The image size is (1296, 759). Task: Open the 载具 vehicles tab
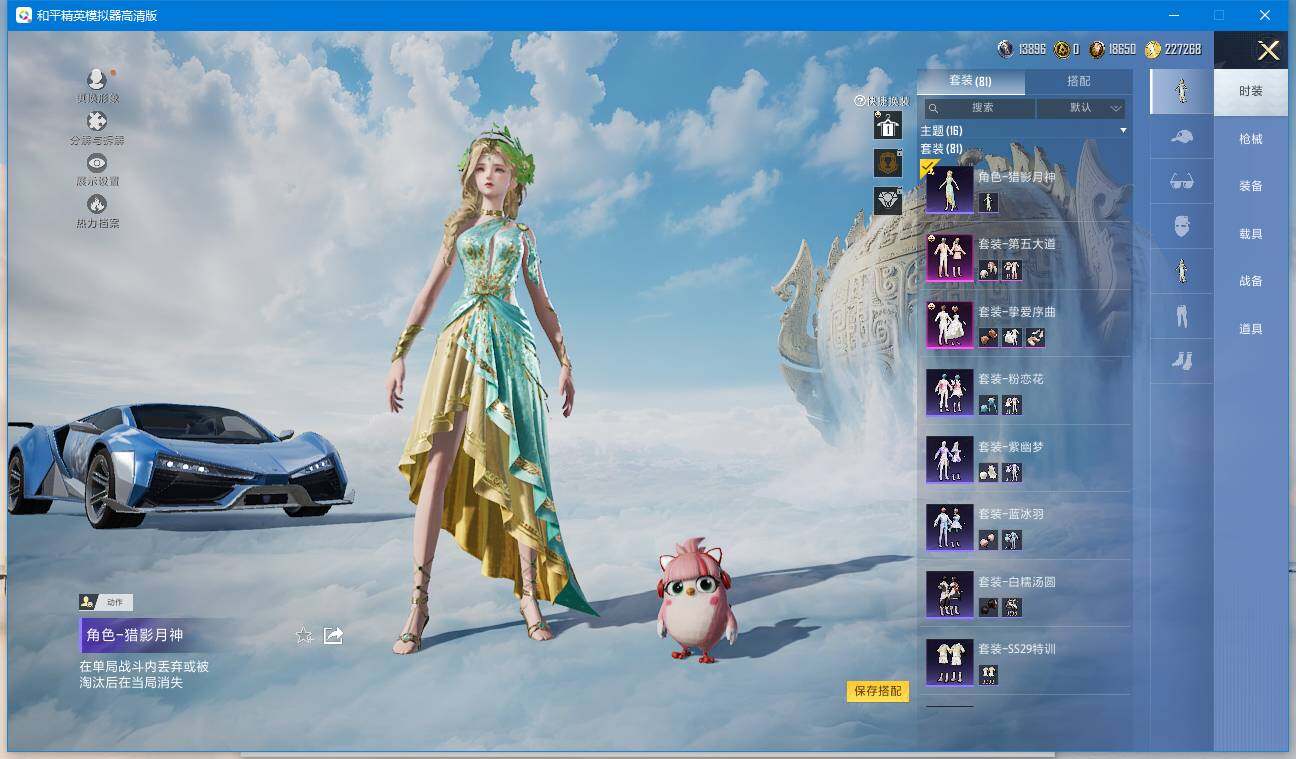[x=1251, y=234]
